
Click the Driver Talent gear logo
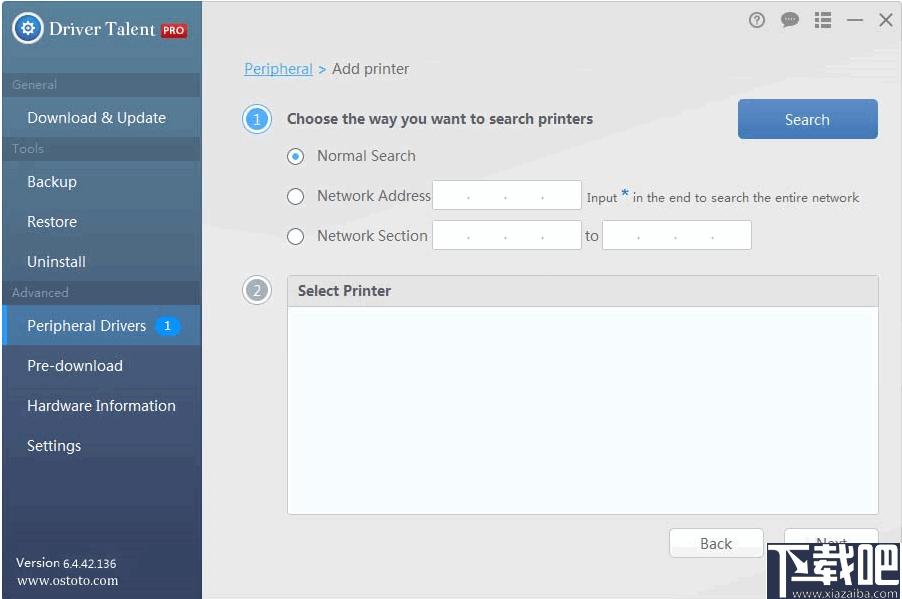28,28
